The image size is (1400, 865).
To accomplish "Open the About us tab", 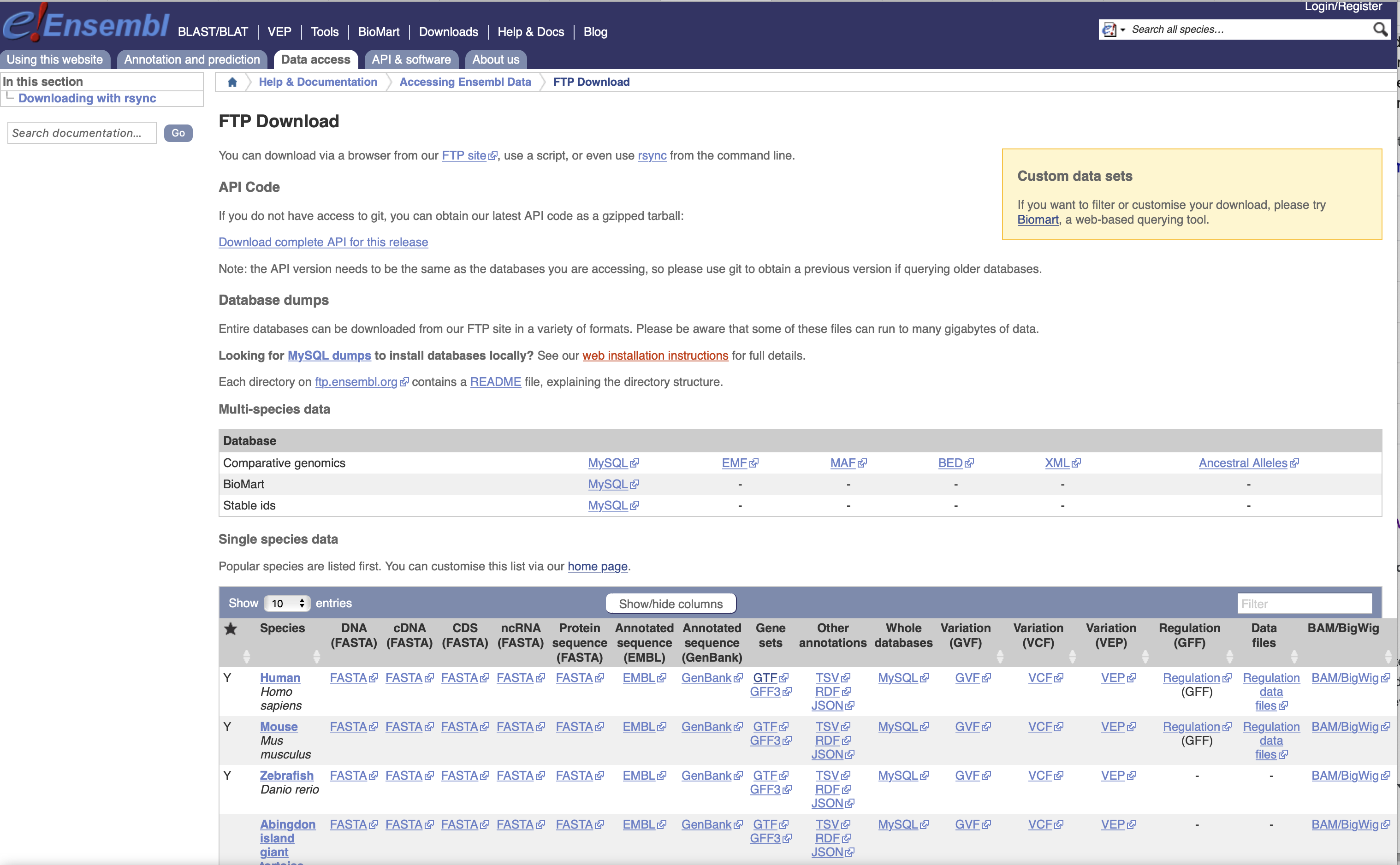I will click(495, 59).
